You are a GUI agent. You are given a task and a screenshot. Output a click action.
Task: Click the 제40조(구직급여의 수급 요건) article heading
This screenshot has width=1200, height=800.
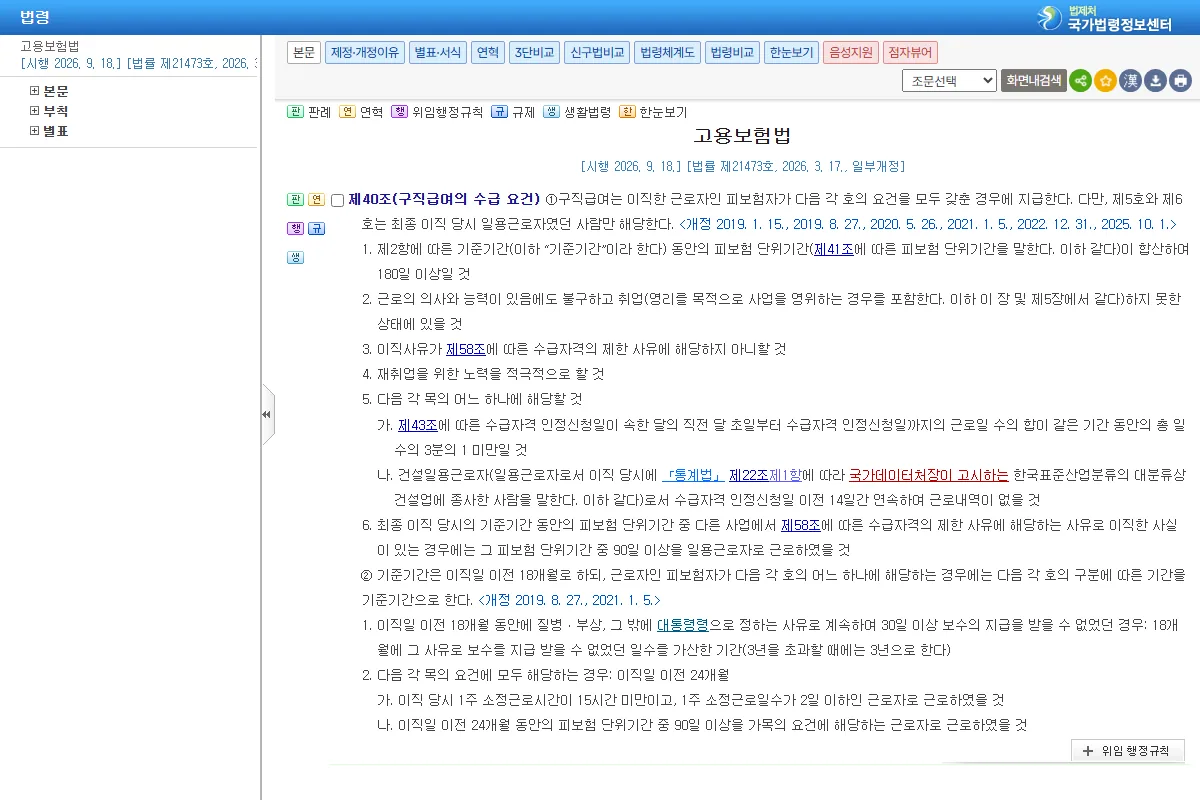[x=444, y=199]
